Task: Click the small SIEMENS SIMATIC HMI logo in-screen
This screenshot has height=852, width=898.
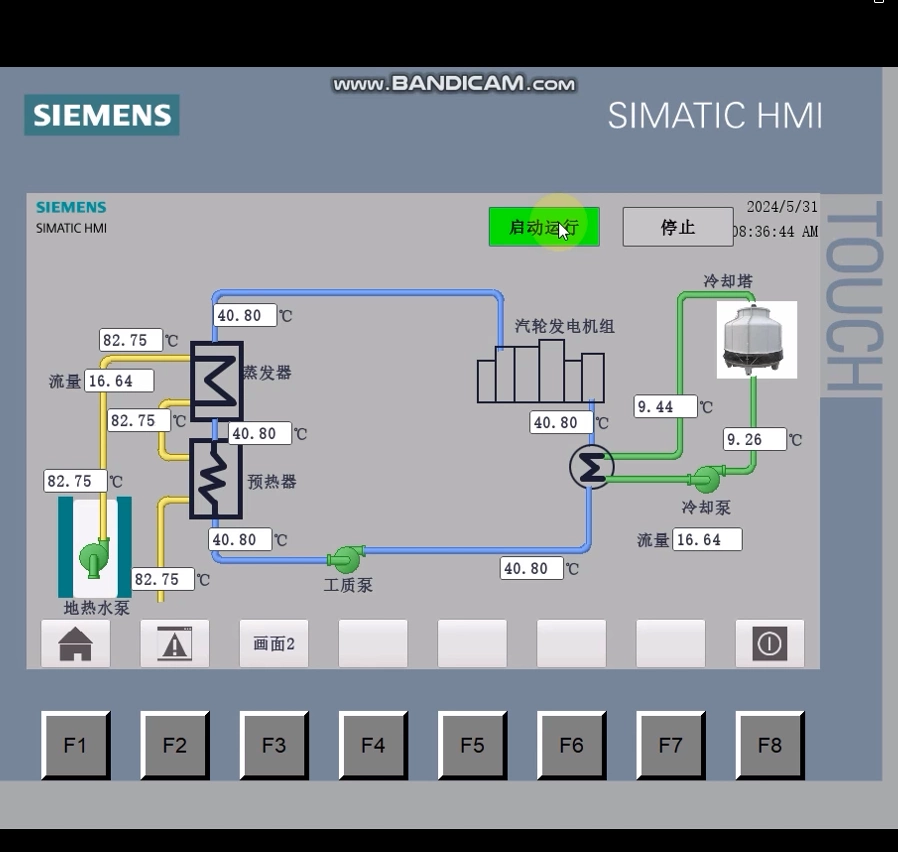Action: tap(72, 217)
